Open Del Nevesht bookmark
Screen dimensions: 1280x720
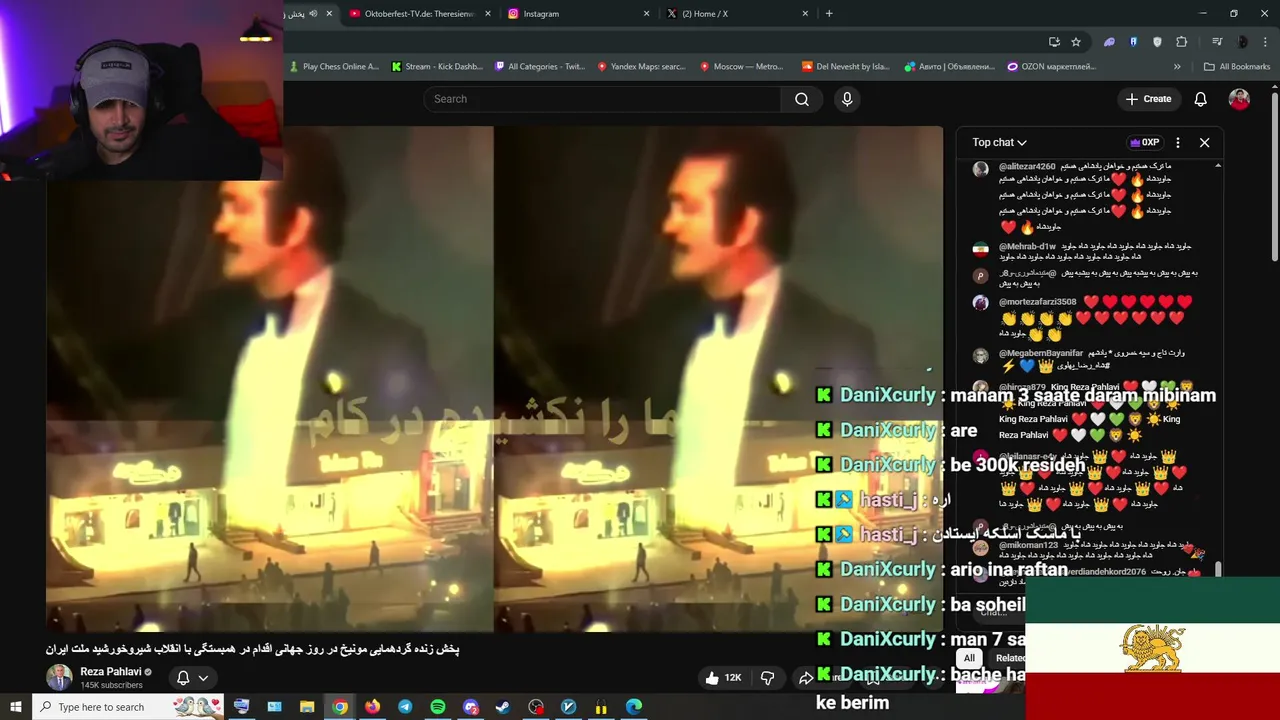845,67
